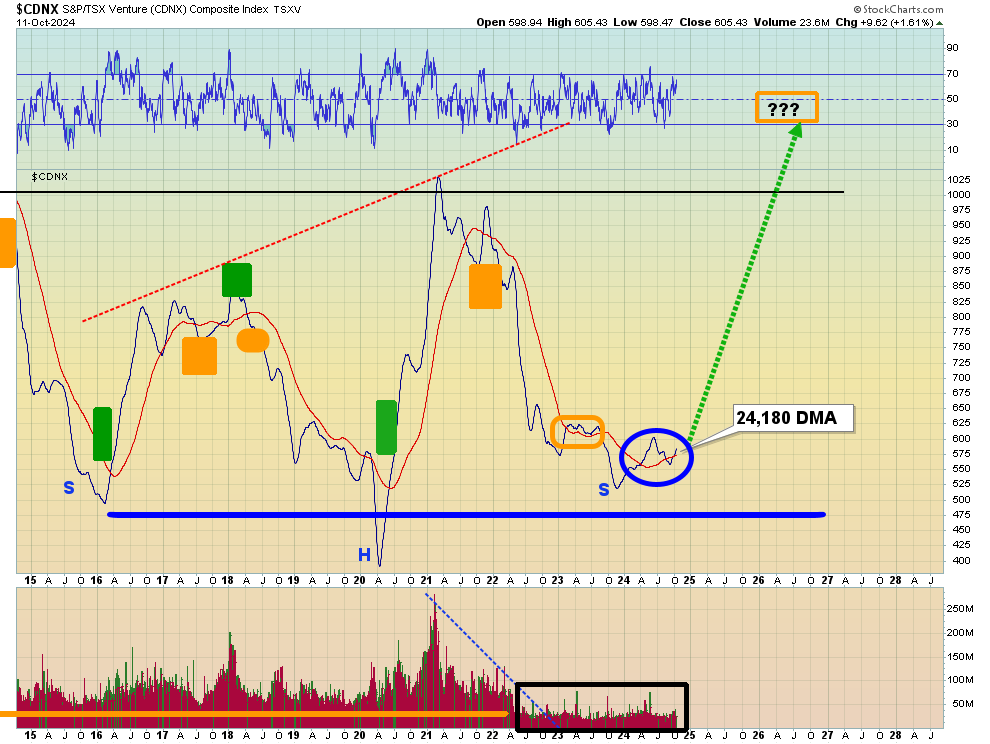Click the left blue S shoulder label

click(x=69, y=488)
